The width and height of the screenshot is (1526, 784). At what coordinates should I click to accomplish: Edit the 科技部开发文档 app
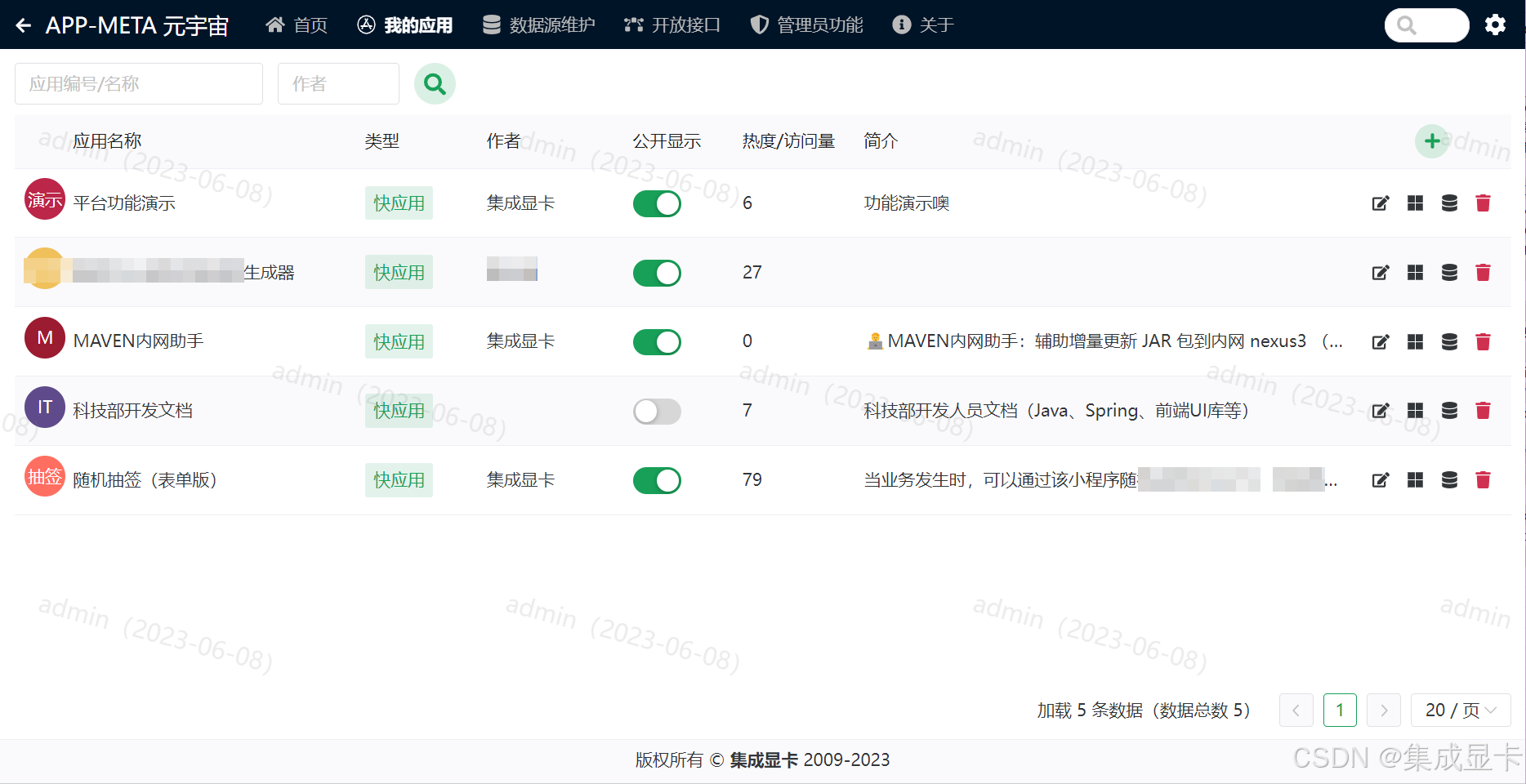click(1381, 411)
